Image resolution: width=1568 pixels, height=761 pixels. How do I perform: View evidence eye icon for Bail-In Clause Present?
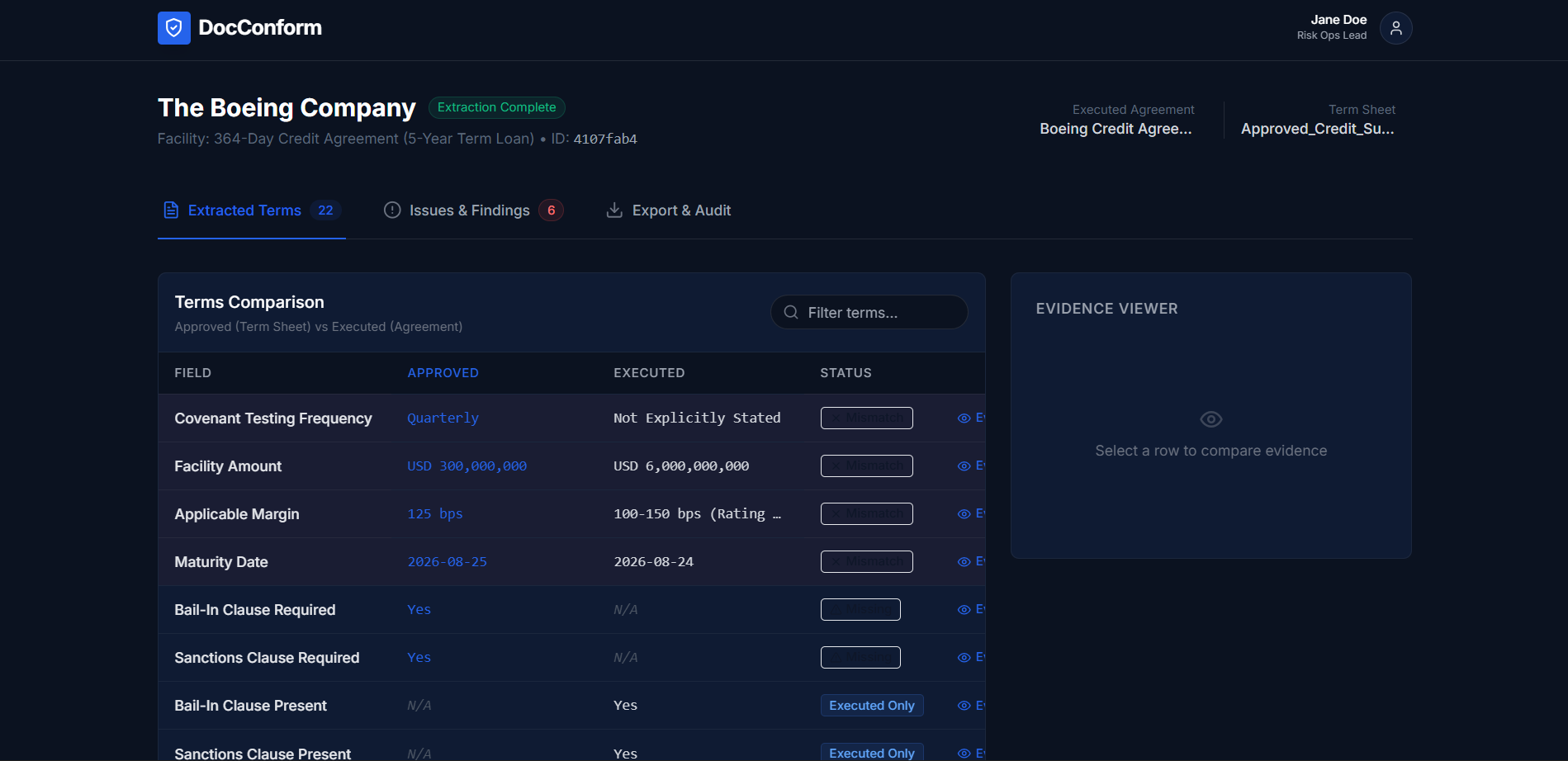964,706
